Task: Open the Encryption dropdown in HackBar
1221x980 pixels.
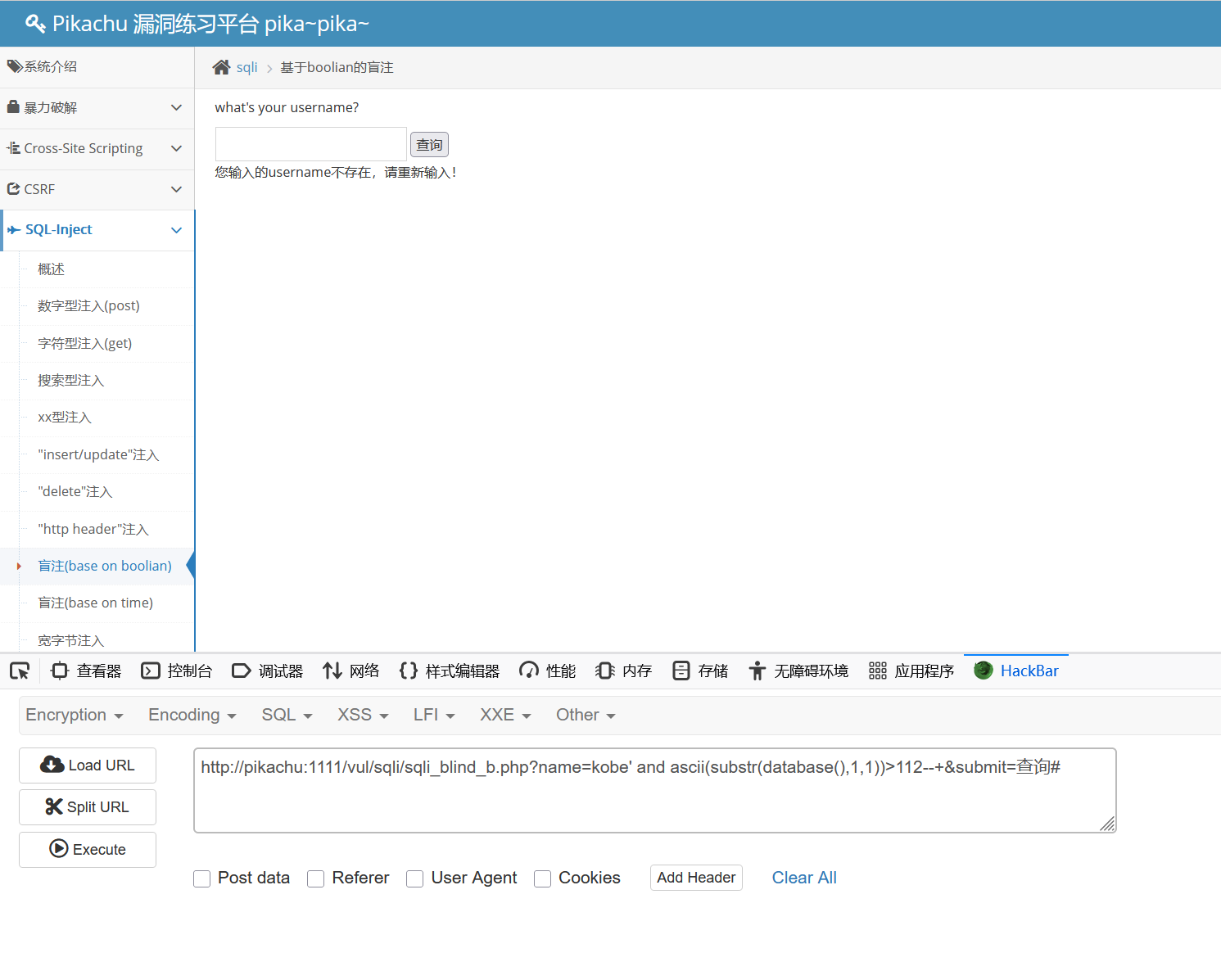Action: 75,715
